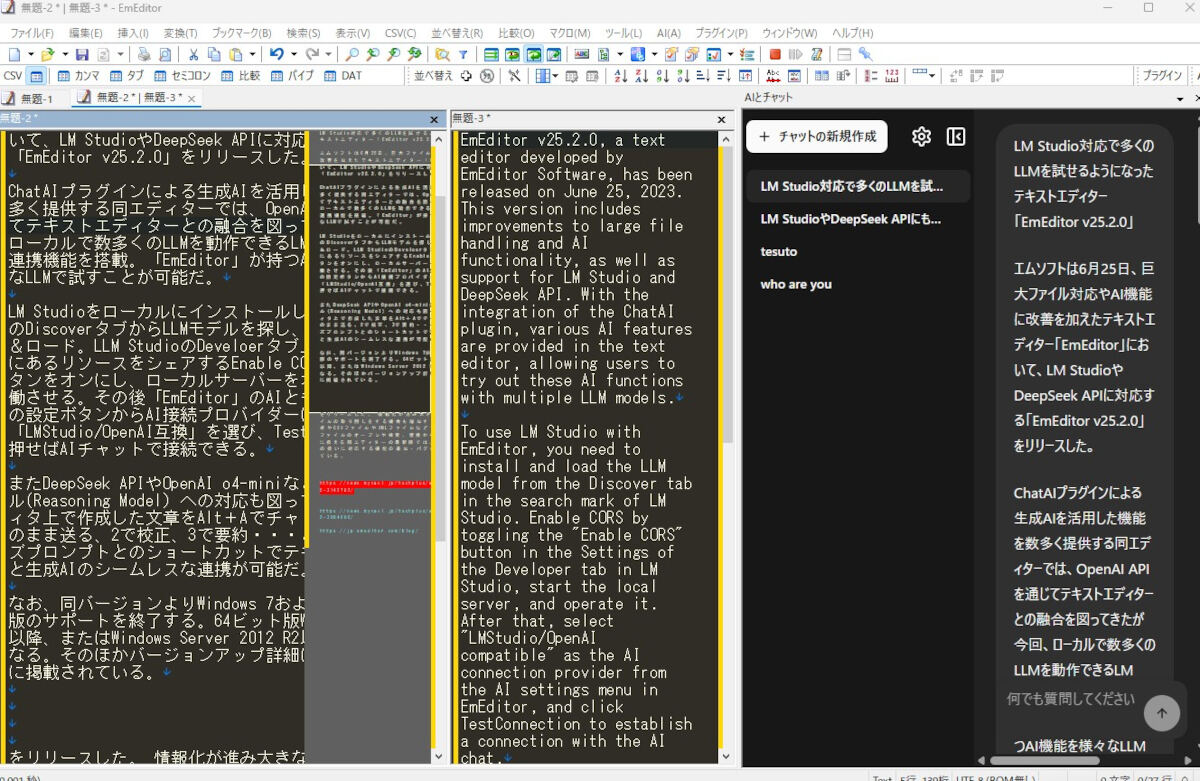The width and height of the screenshot is (1200, 781).
Task: Toggle the sort (並べ替え) toolbar label
Action: [433, 75]
